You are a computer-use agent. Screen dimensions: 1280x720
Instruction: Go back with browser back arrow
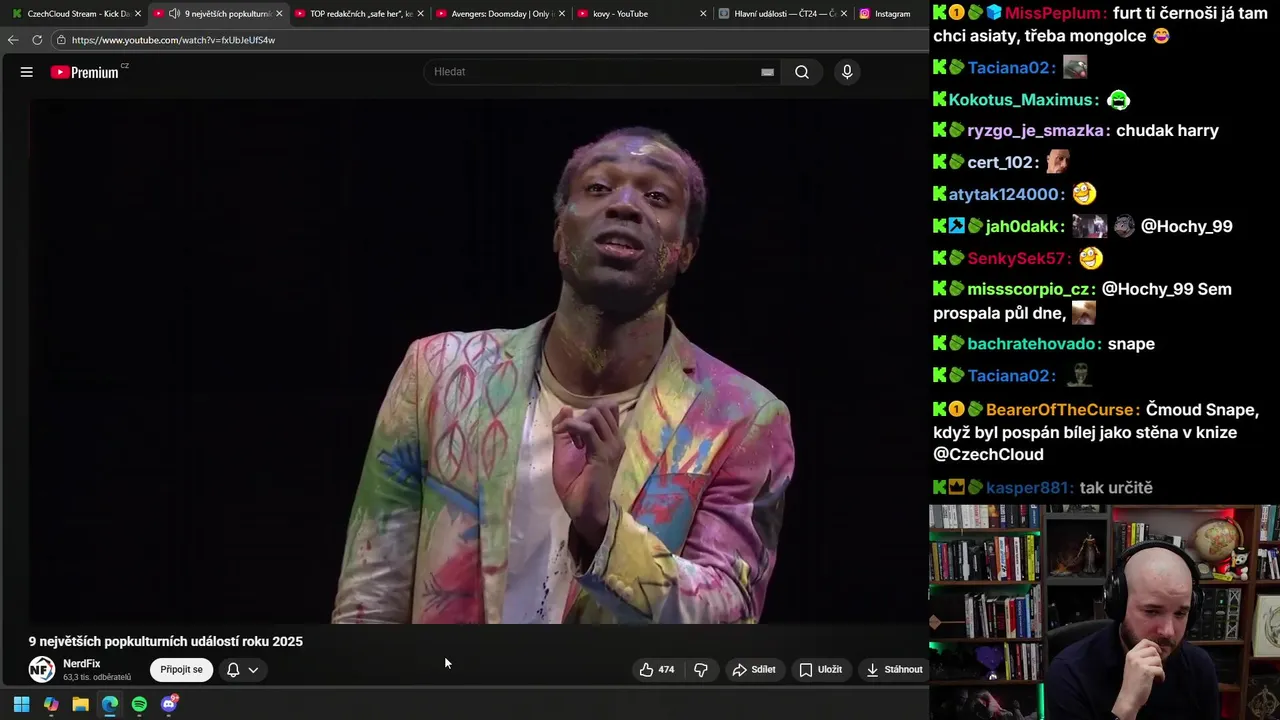pyautogui.click(x=12, y=40)
